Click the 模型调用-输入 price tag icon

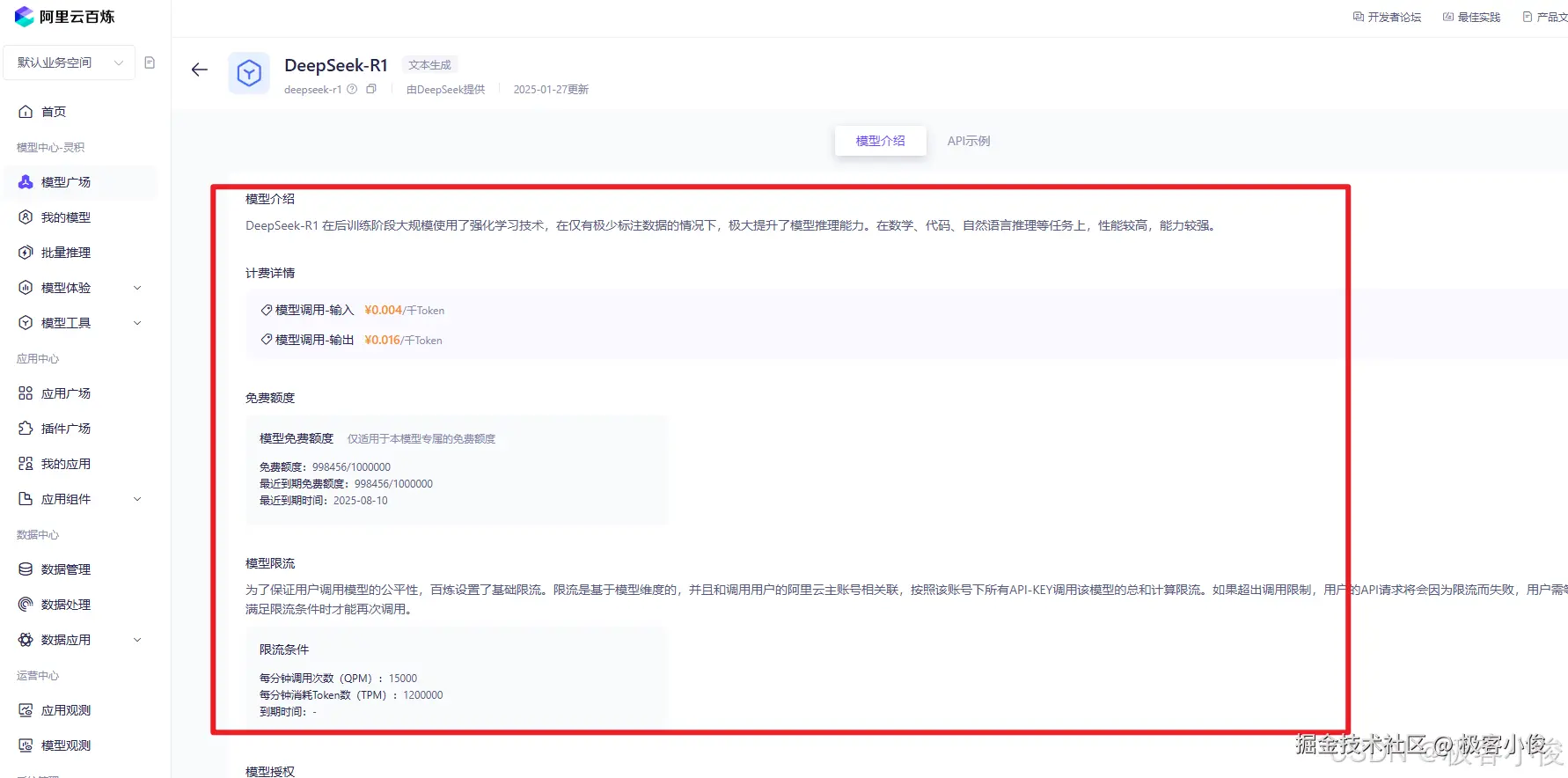[266, 310]
